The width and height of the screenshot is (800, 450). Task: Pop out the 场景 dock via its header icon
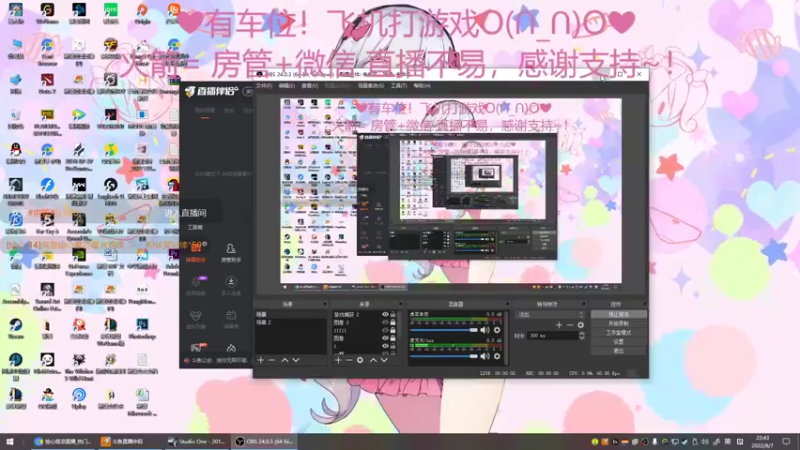[x=324, y=304]
